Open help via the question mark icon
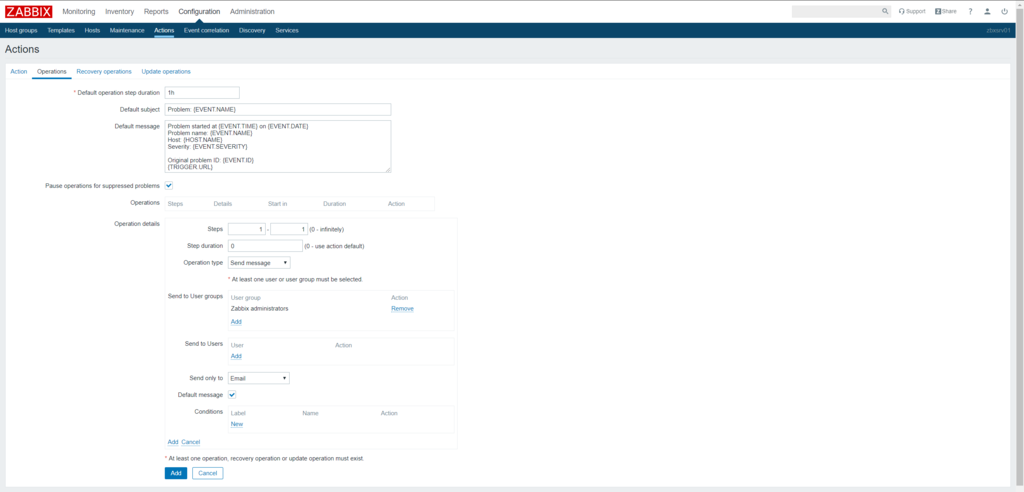This screenshot has height=492, width=1024. click(x=970, y=11)
